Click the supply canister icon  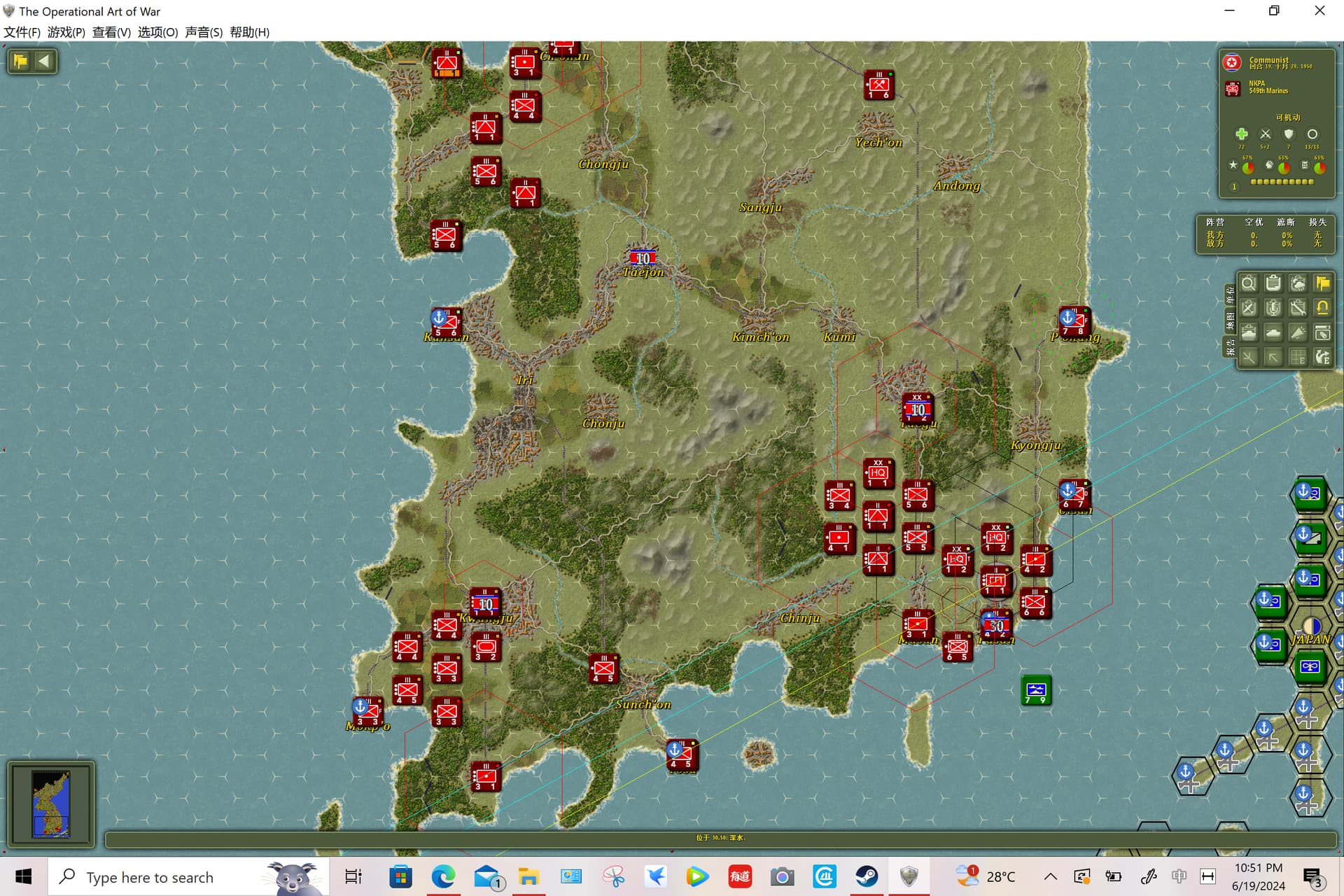[x=1304, y=165]
